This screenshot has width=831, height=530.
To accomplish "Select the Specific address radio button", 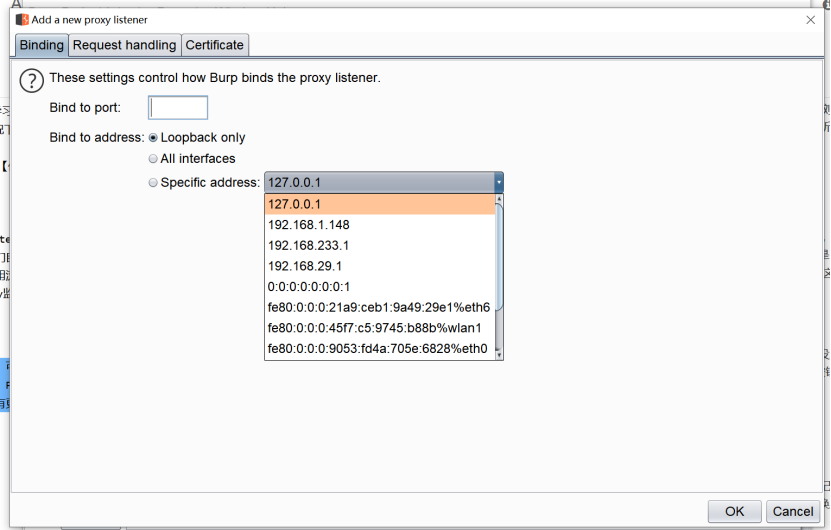I will coord(153,183).
